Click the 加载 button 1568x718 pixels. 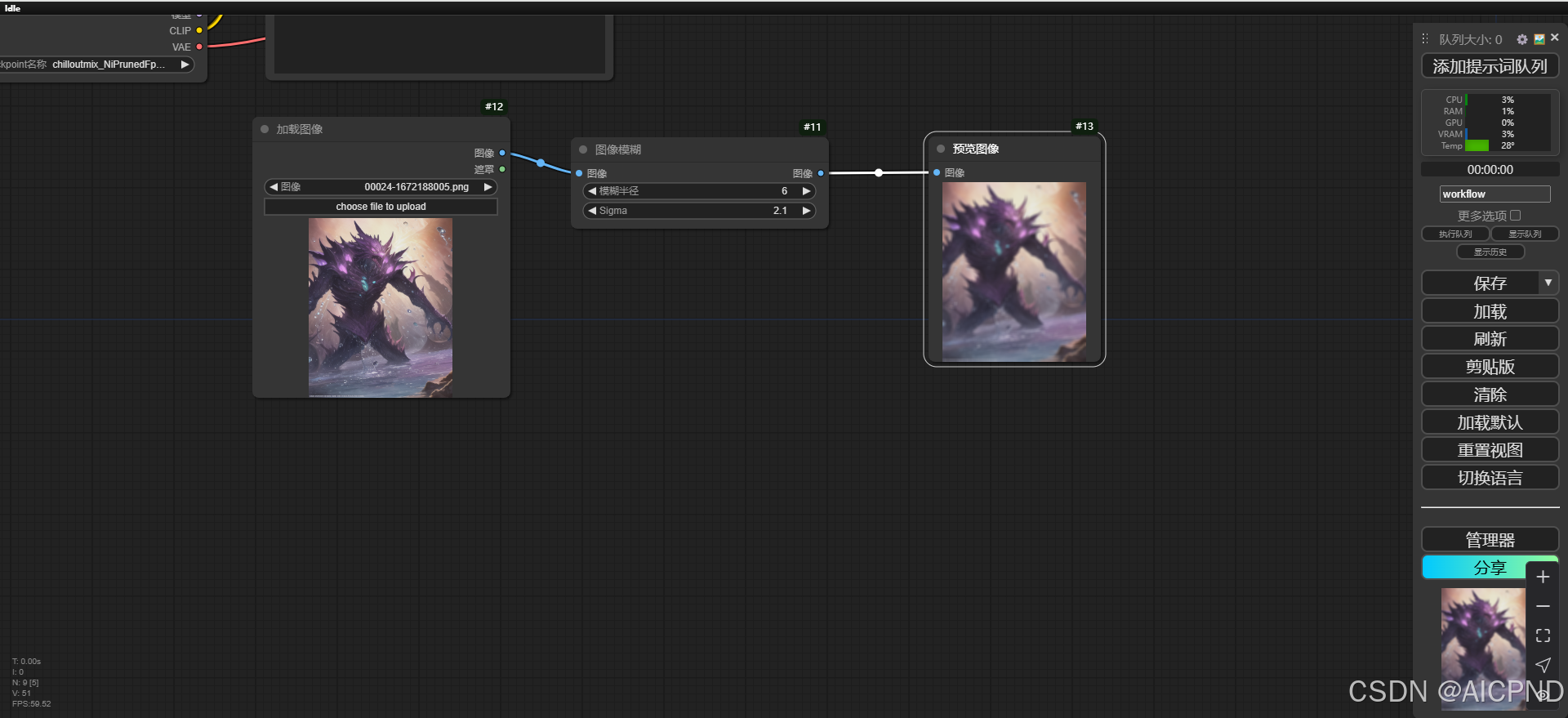[x=1490, y=311]
